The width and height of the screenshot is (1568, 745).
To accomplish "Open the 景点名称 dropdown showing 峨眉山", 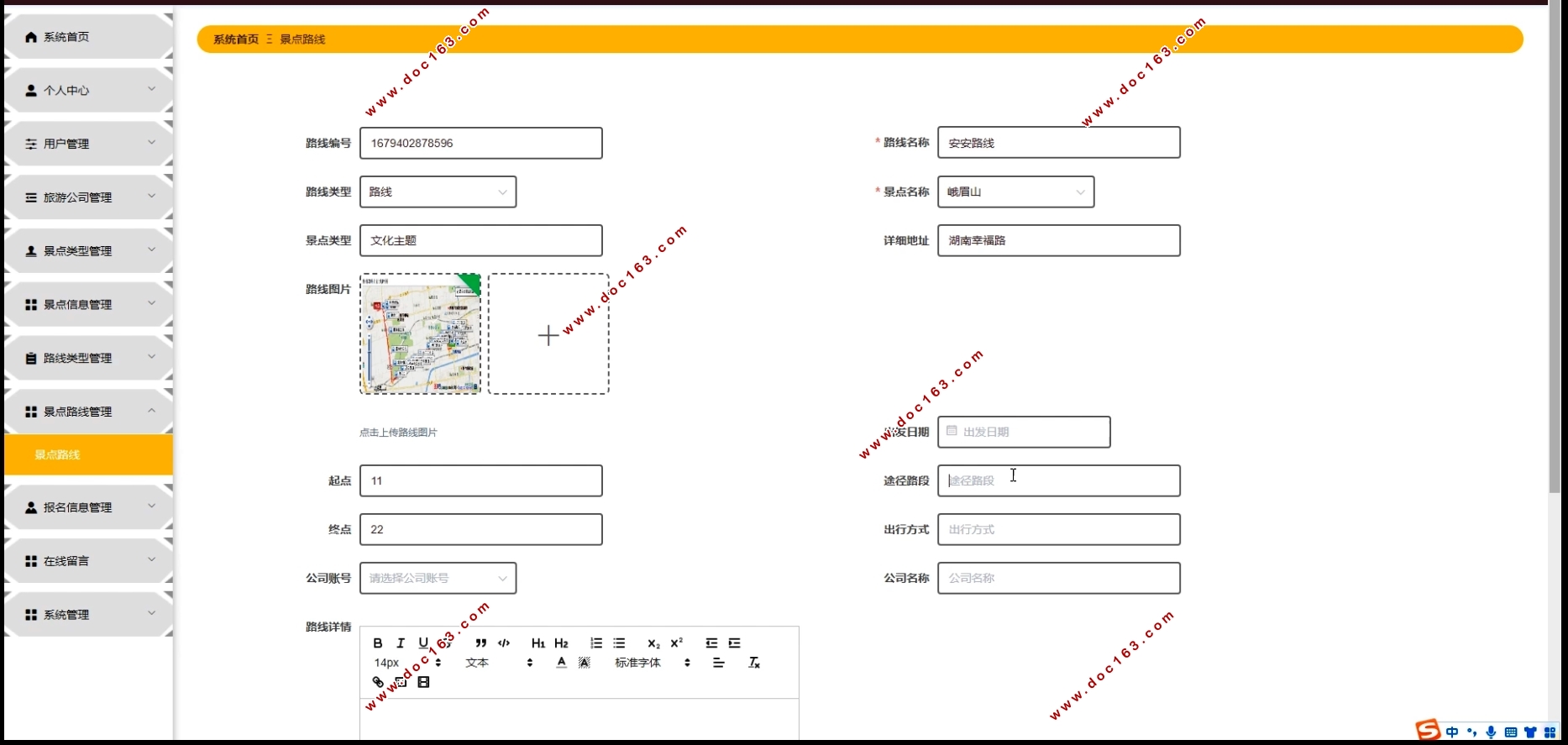I will point(1015,191).
